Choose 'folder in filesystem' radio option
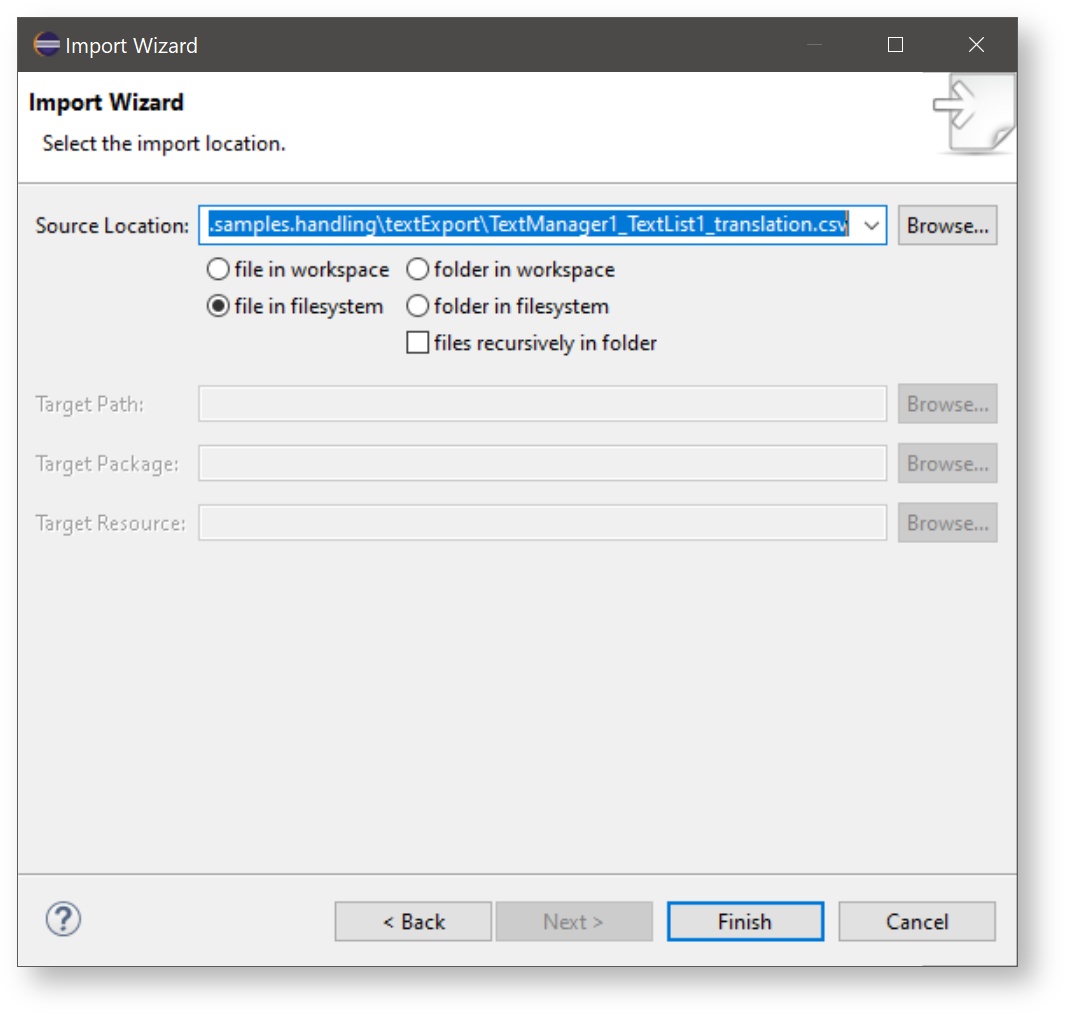Viewport: 1066px width, 1015px height. pyautogui.click(x=418, y=307)
